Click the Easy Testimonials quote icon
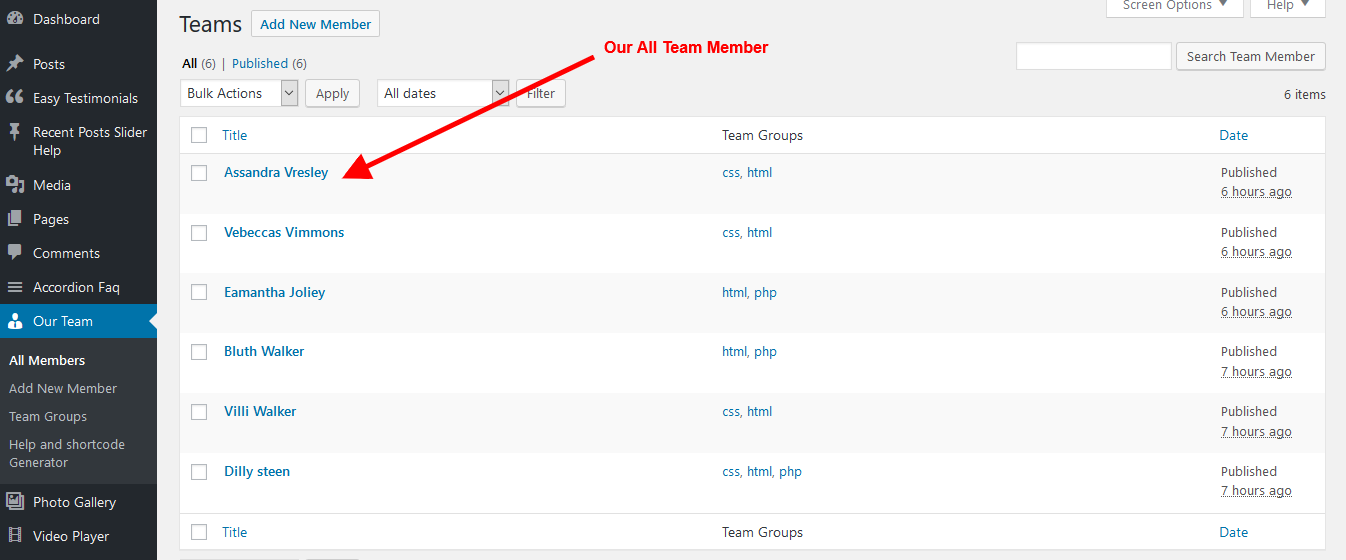This screenshot has width=1346, height=560. (15, 98)
